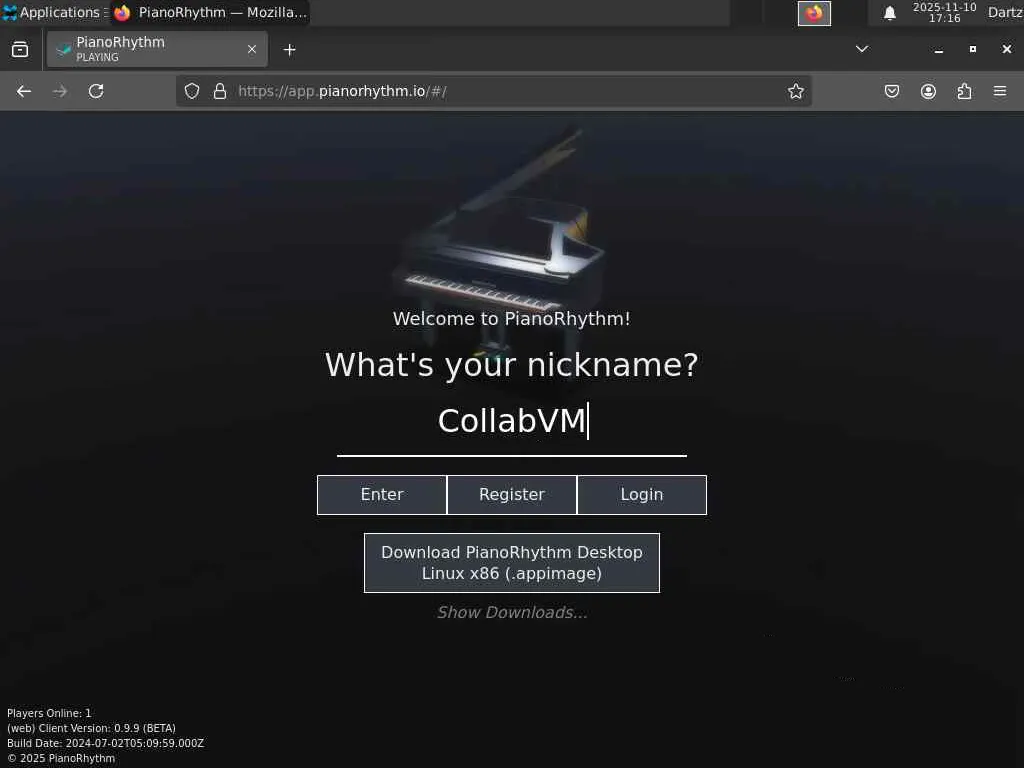The height and width of the screenshot is (768, 1024).
Task: Click the Firefox workspace thumbnail in the panel
Action: pyautogui.click(x=814, y=13)
